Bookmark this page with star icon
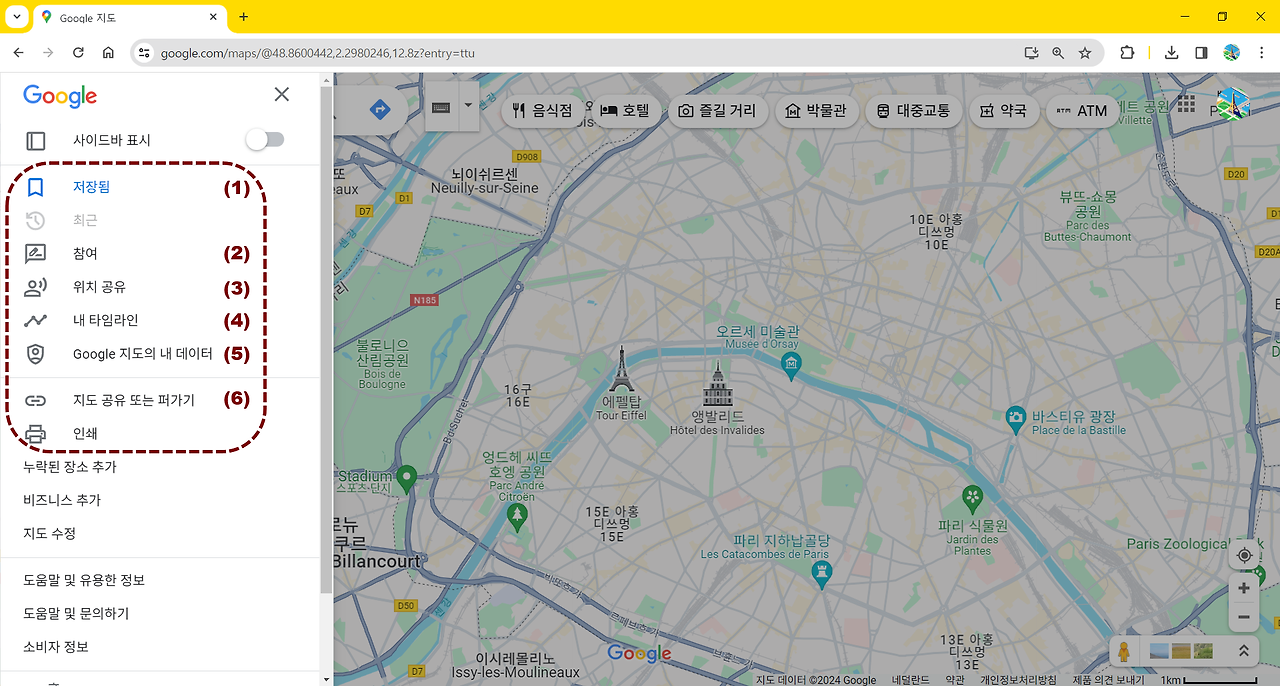The width and height of the screenshot is (1280, 686). (x=1085, y=53)
